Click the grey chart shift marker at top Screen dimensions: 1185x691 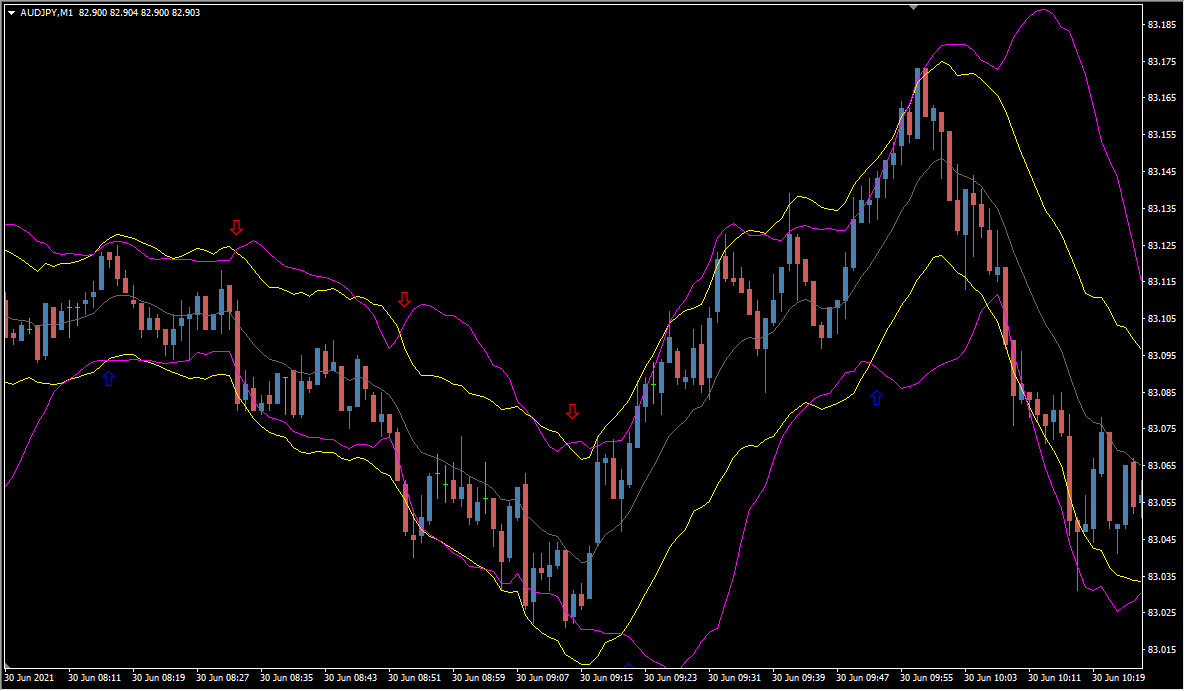(914, 7)
